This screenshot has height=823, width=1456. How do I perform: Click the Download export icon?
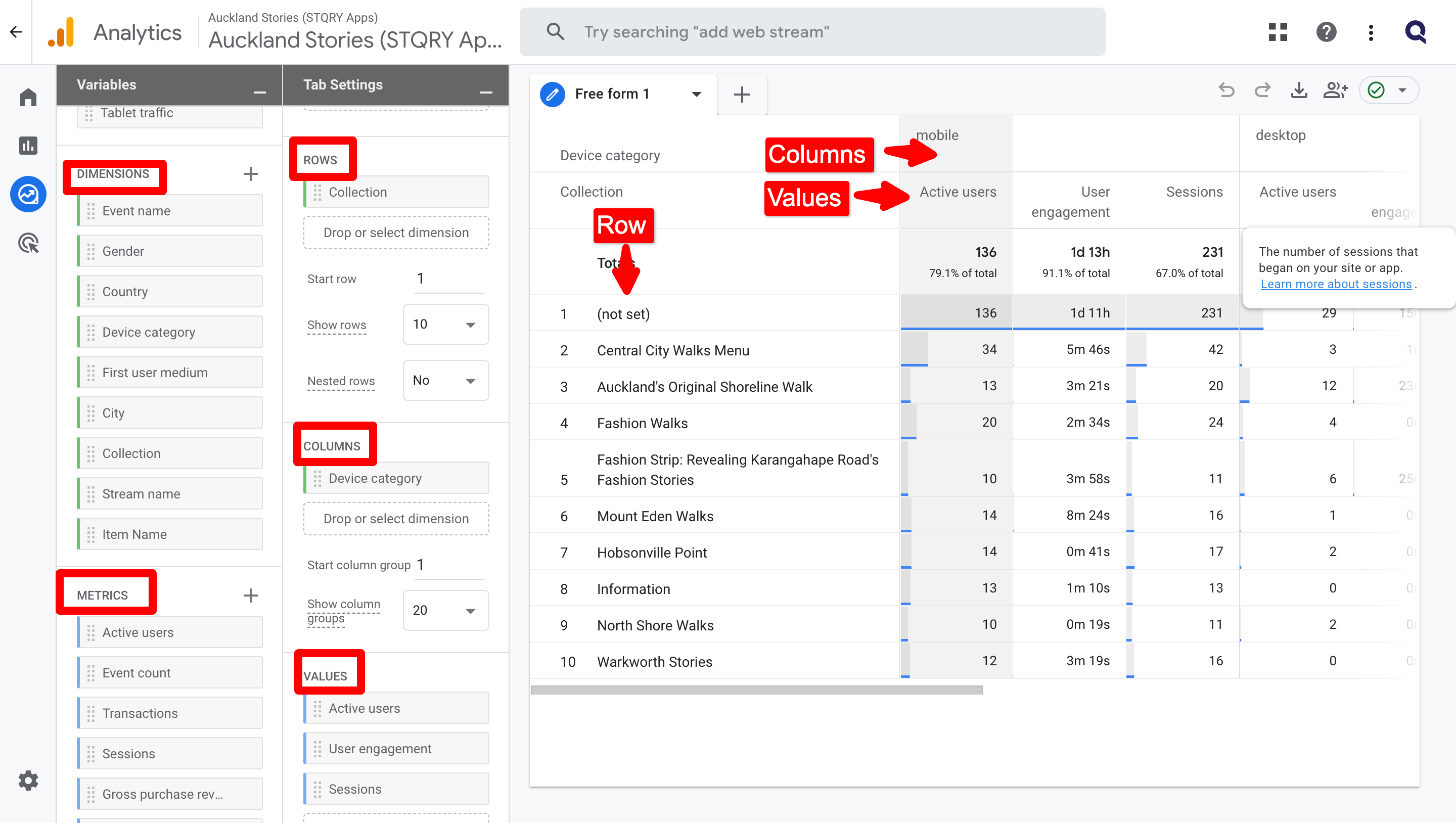coord(1299,90)
